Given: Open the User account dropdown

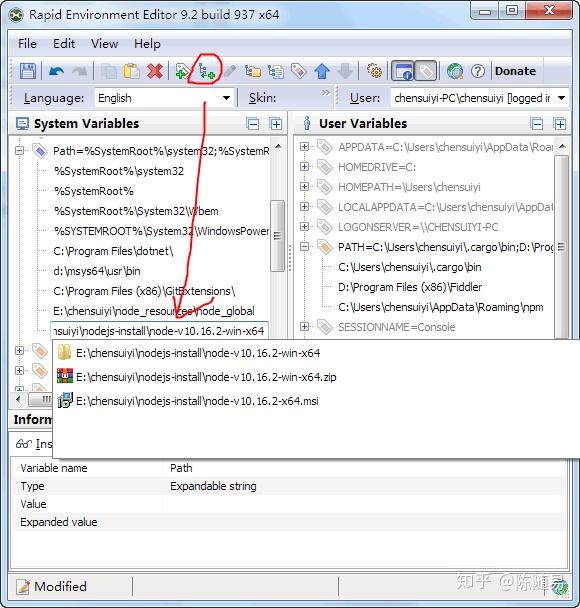Looking at the screenshot, I should point(480,98).
